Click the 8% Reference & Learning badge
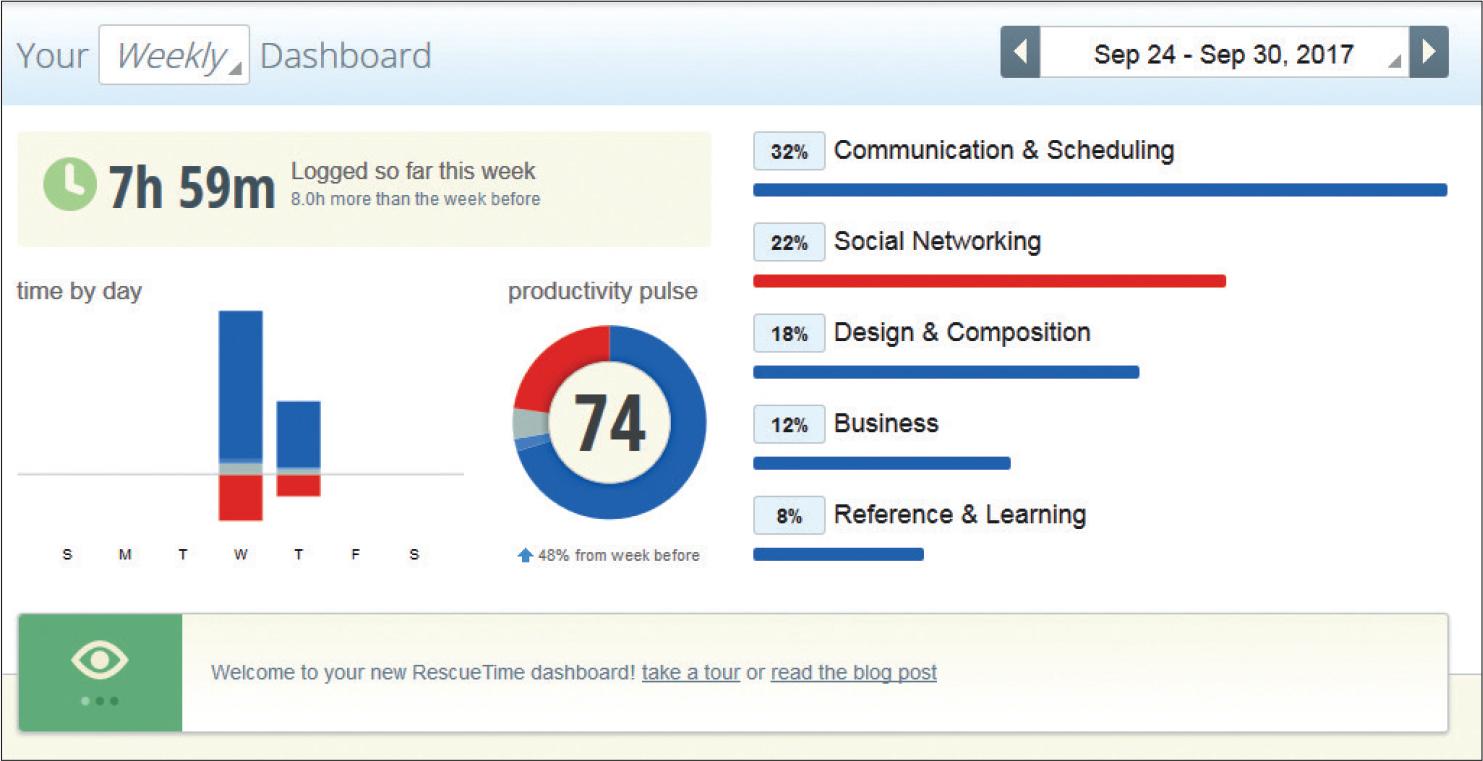The image size is (1483, 761). 789,516
